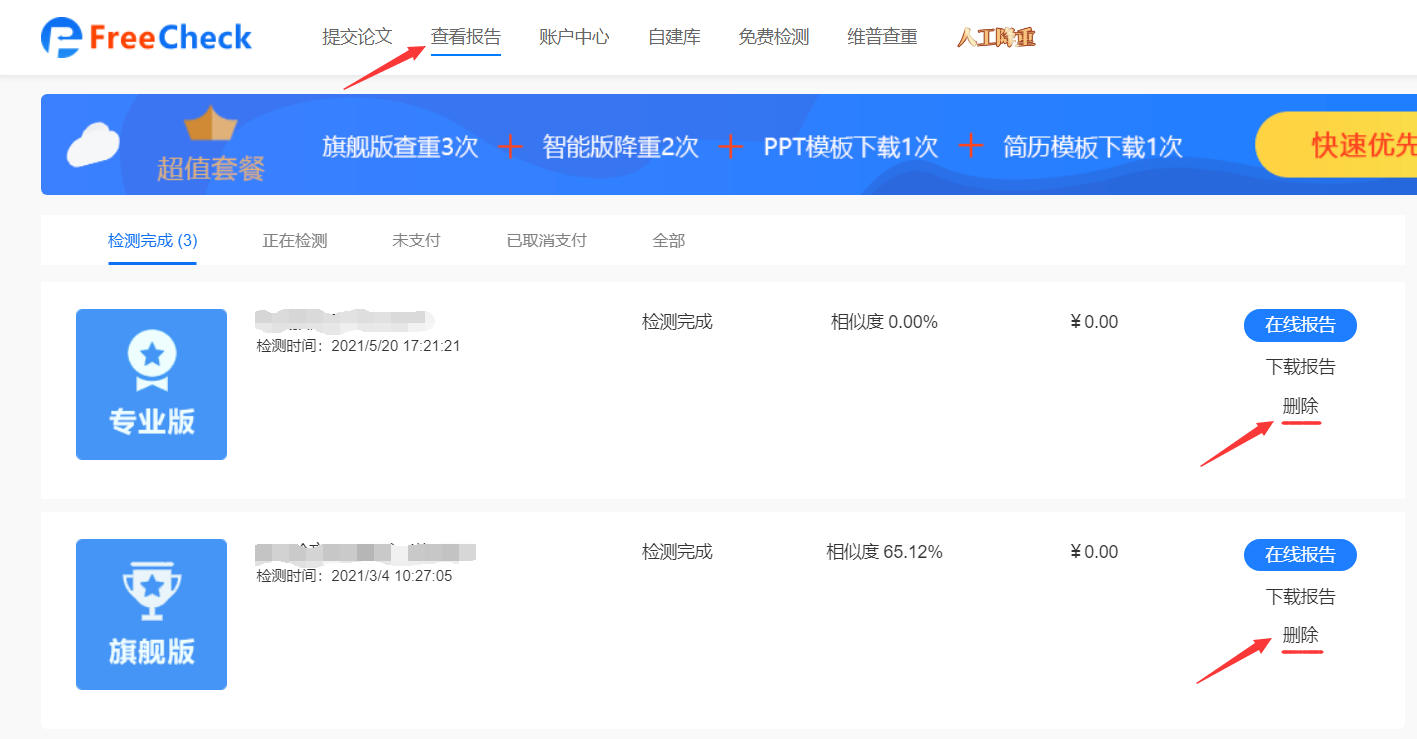Click the 人工降重 navigation link
1417x739 pixels.
coord(996,38)
